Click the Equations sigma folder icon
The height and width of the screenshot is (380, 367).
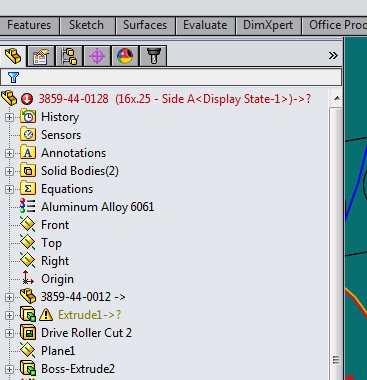click(x=28, y=189)
